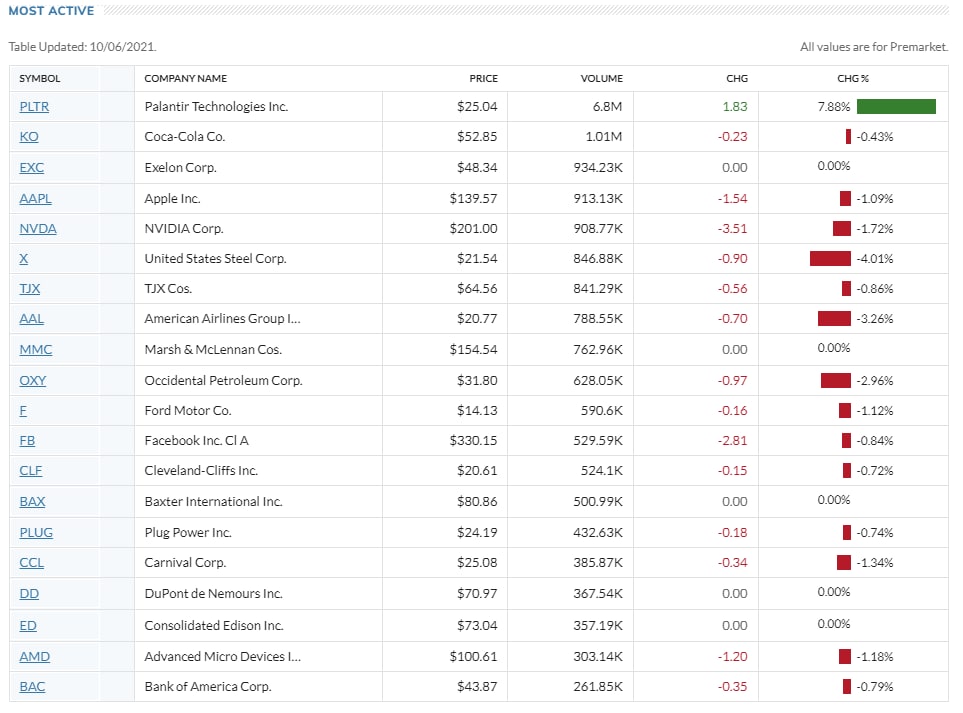Click the -2.81 change for Facebook
Image resolution: width=963 pixels, height=713 pixels.
point(733,441)
